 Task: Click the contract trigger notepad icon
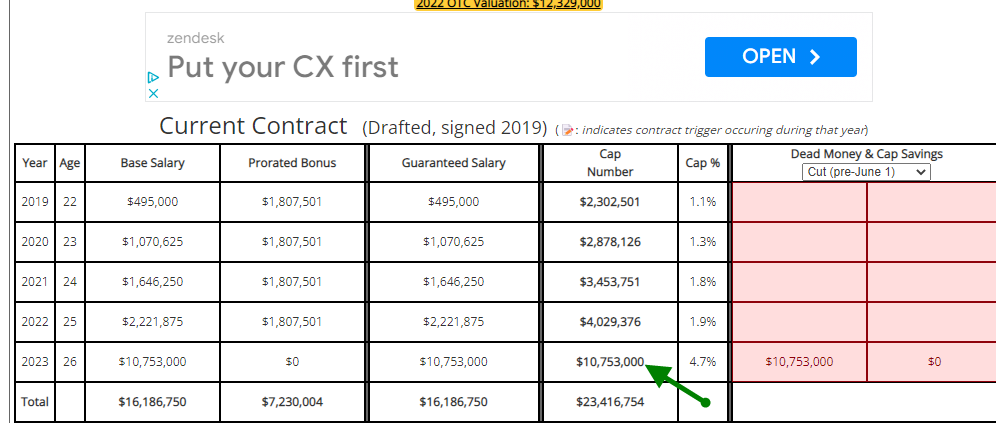pos(567,130)
